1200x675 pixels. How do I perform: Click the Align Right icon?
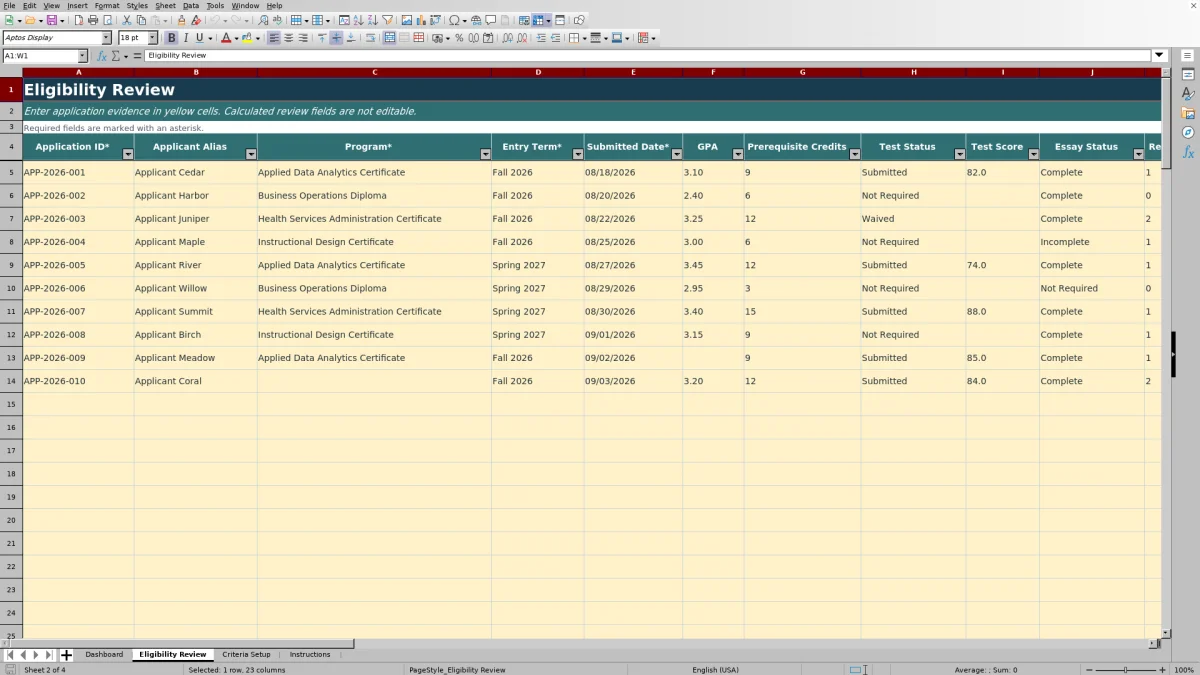(x=303, y=38)
